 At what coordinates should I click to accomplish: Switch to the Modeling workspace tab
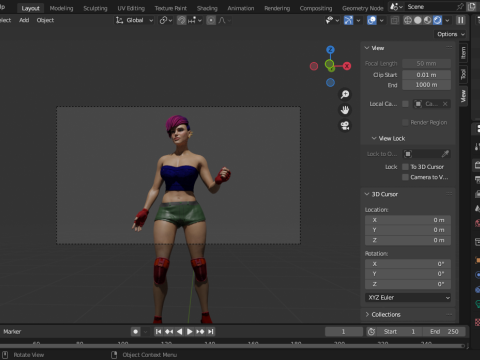[x=61, y=8]
